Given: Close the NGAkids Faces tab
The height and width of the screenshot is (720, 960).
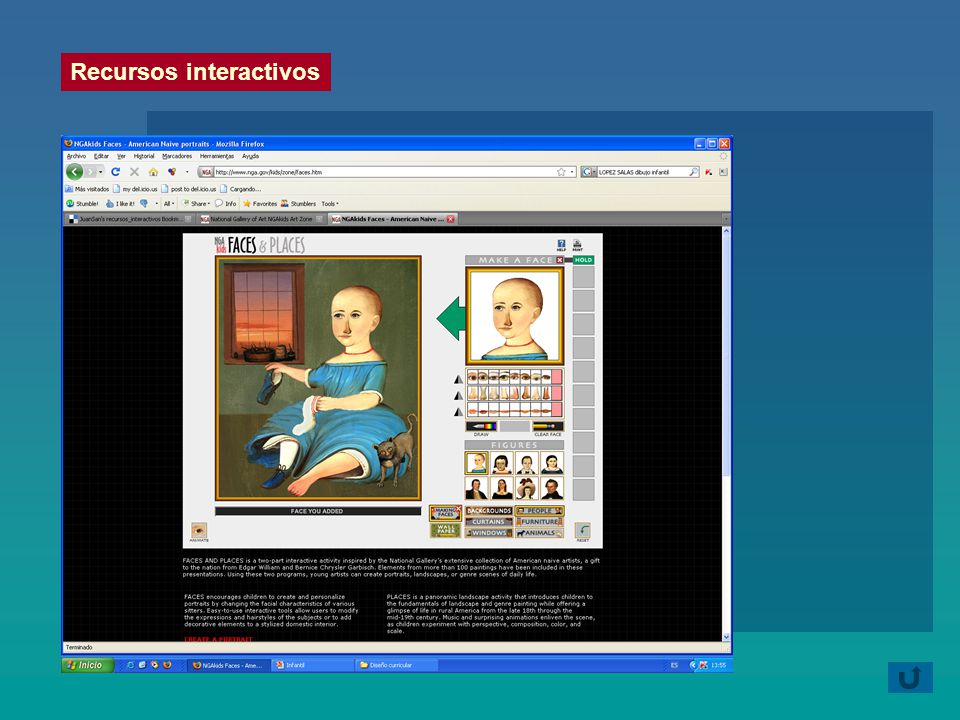Looking at the screenshot, I should (451, 219).
